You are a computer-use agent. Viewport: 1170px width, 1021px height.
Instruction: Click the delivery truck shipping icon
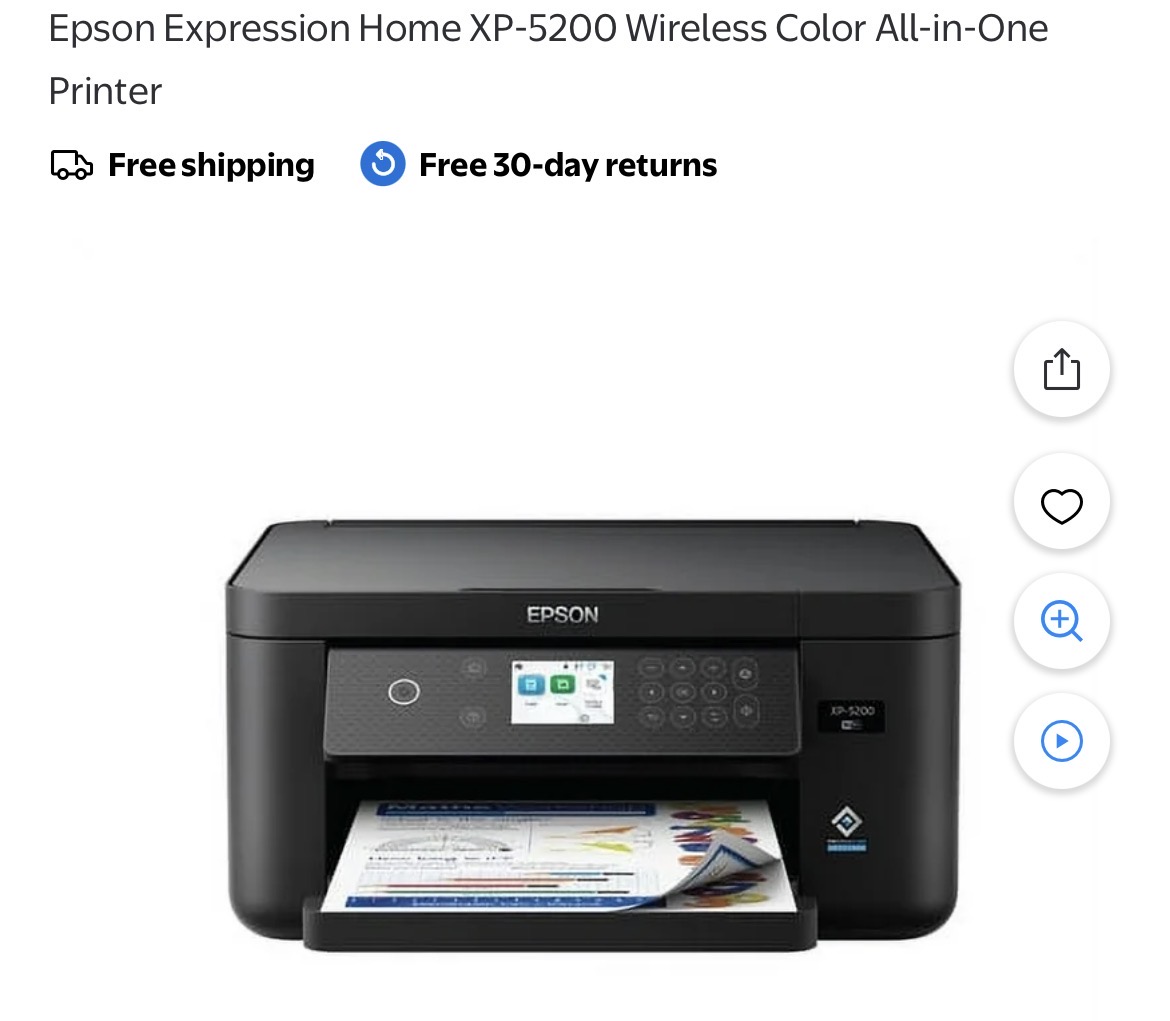72,165
